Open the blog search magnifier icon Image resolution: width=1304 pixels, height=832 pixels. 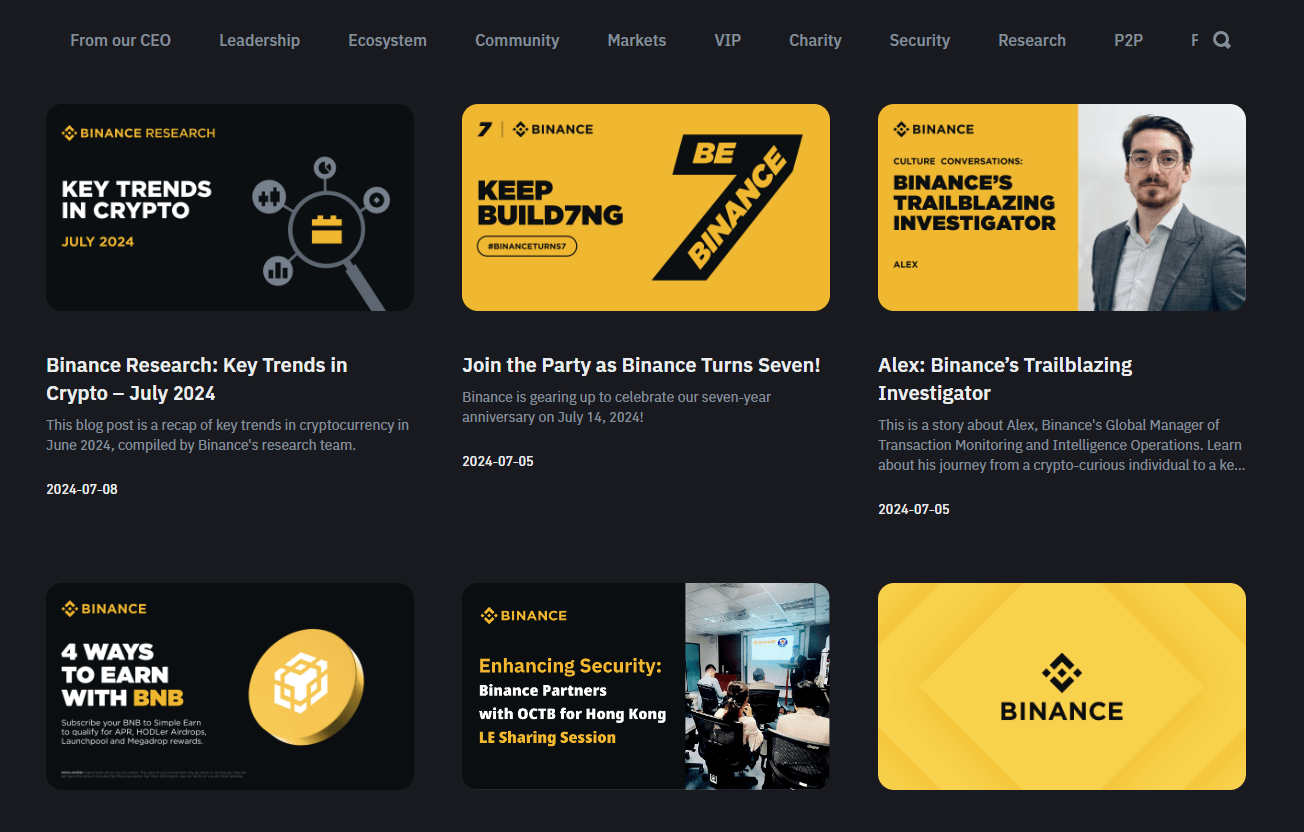coord(1222,40)
